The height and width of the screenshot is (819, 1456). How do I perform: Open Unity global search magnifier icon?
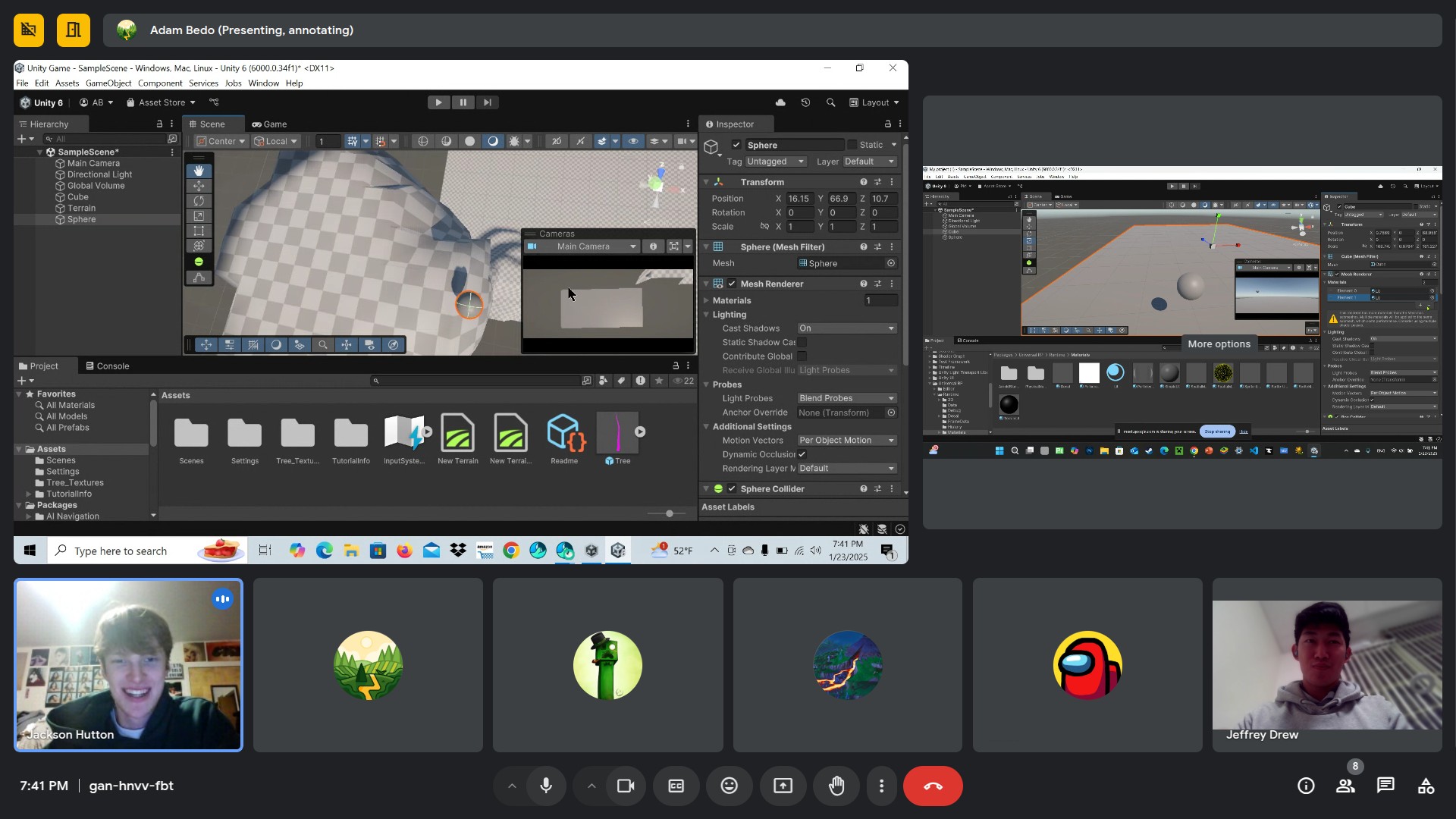(830, 102)
